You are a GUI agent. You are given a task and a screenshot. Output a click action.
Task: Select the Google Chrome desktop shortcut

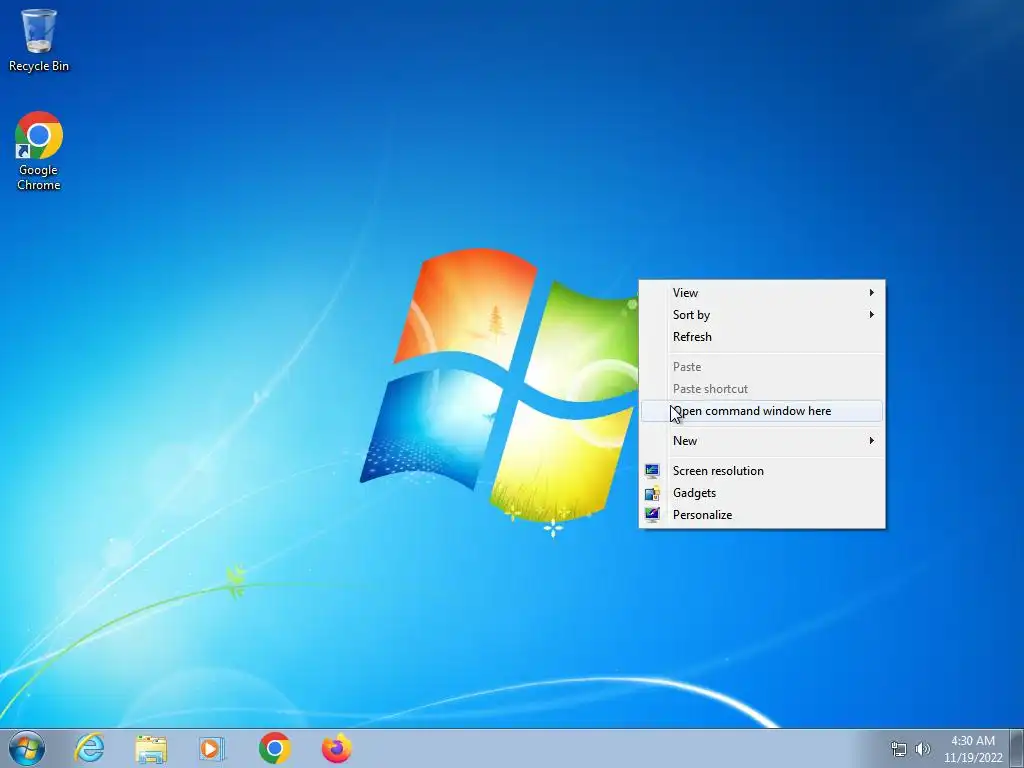pyautogui.click(x=39, y=151)
